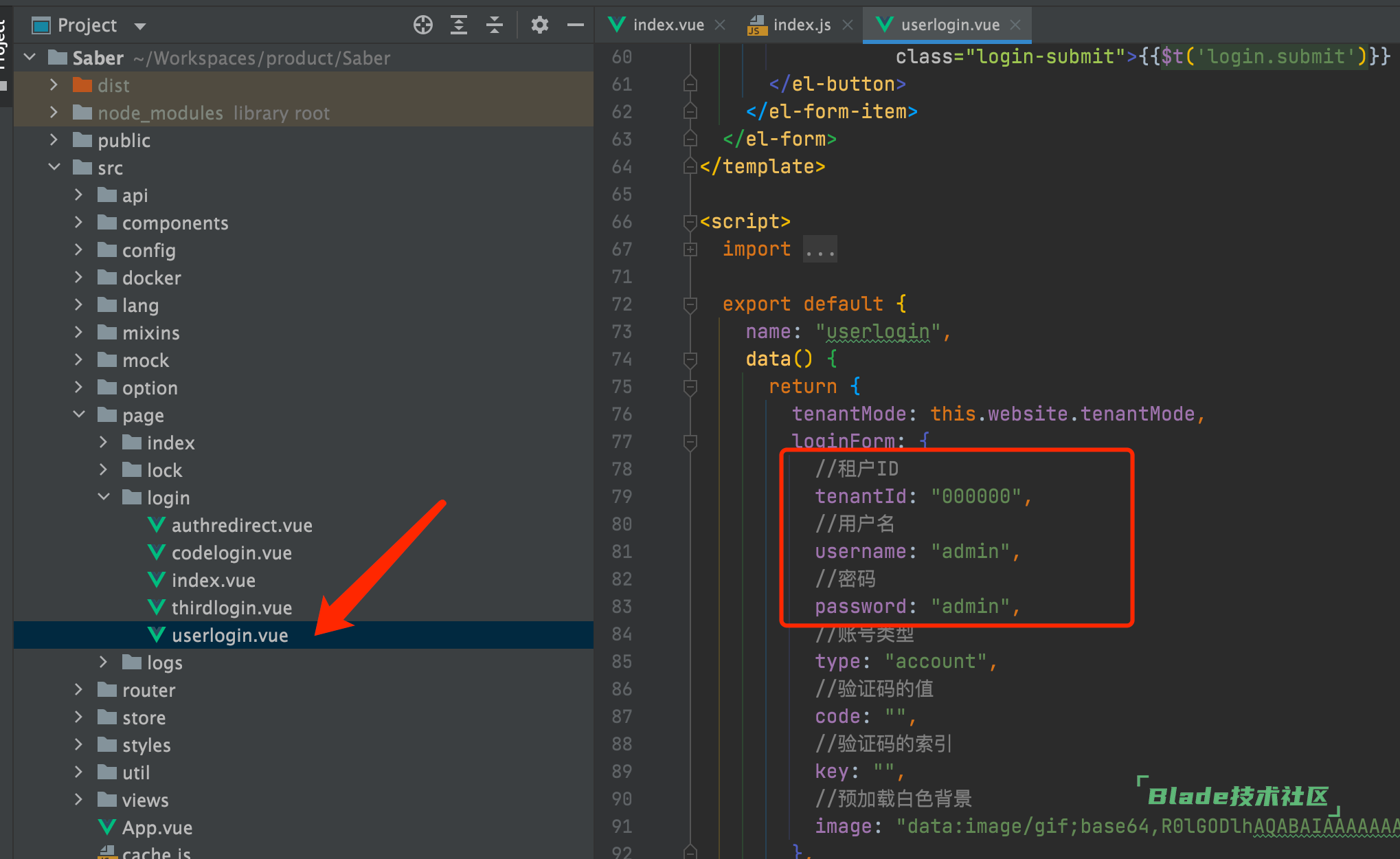Fold export default block at line 72
Viewport: 1400px width, 859px height.
[x=690, y=304]
